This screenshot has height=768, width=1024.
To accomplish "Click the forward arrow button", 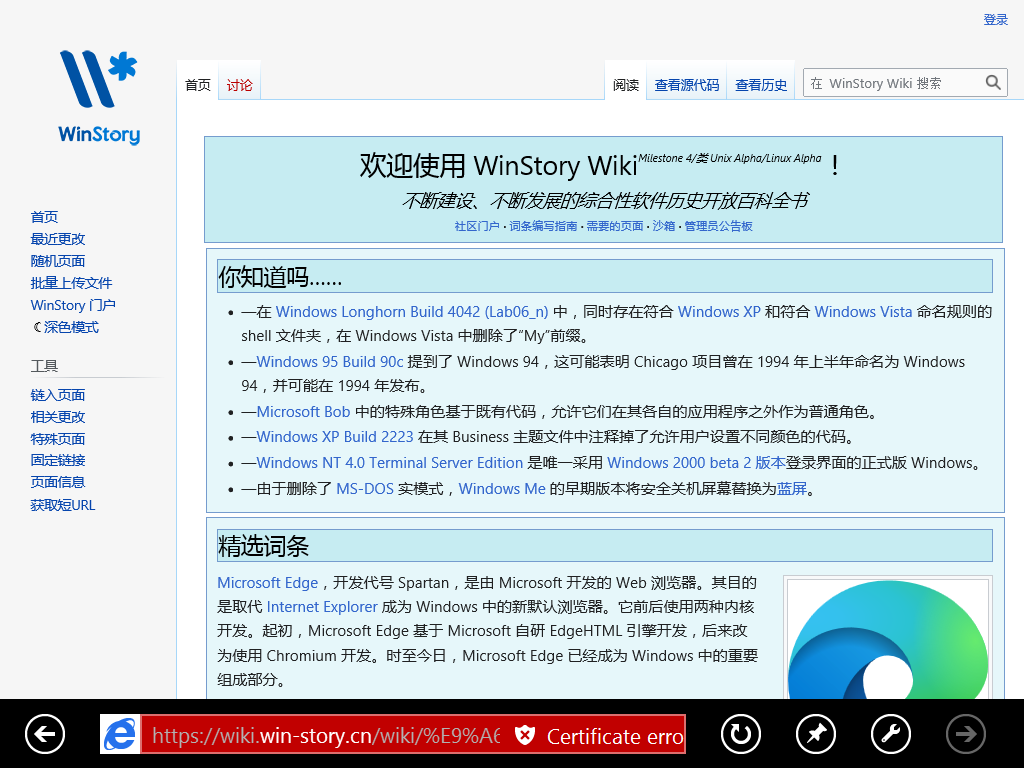I will click(965, 735).
